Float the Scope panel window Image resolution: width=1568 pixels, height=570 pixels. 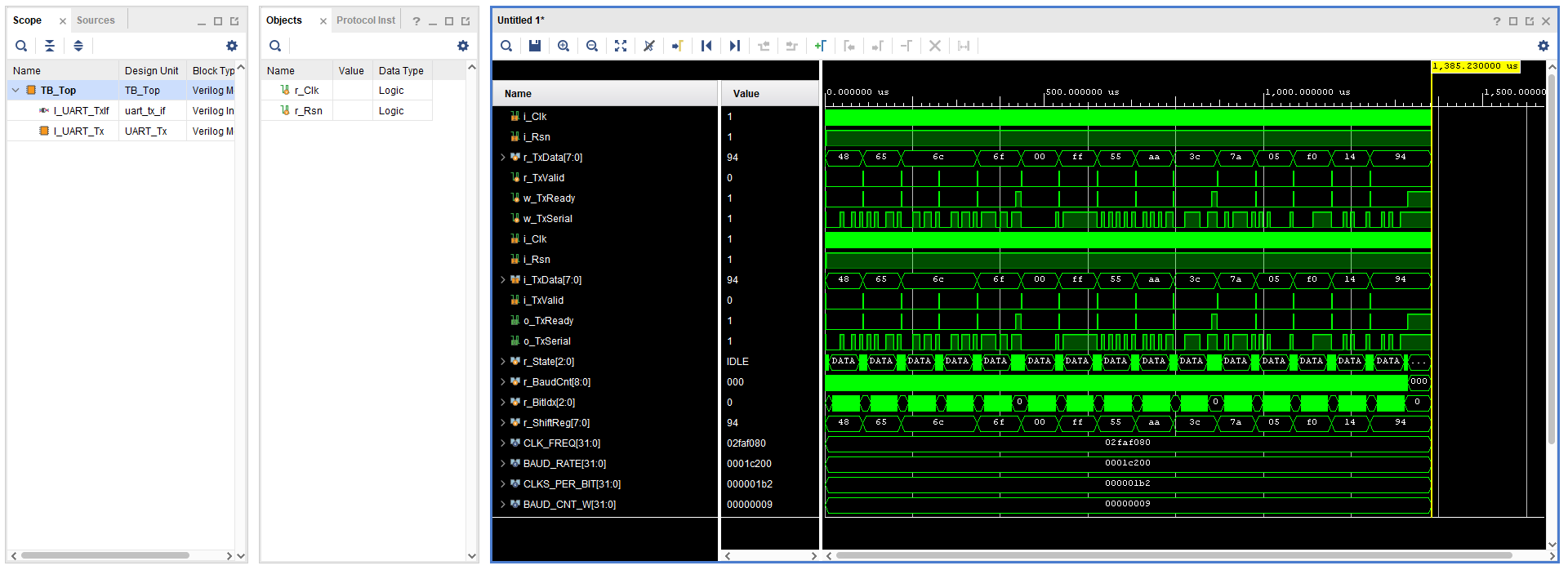click(x=234, y=21)
